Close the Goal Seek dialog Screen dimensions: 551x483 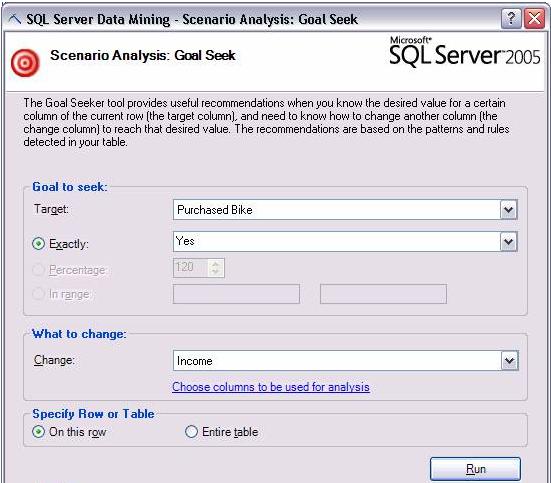point(534,18)
